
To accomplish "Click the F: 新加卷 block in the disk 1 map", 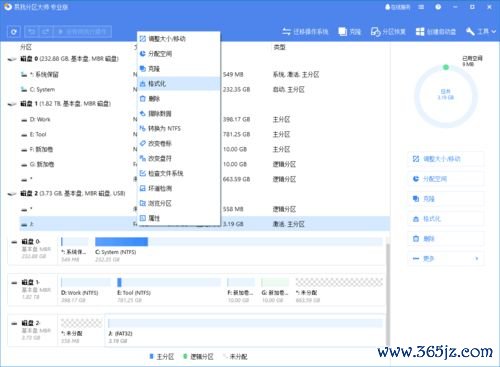I will pos(241,283).
